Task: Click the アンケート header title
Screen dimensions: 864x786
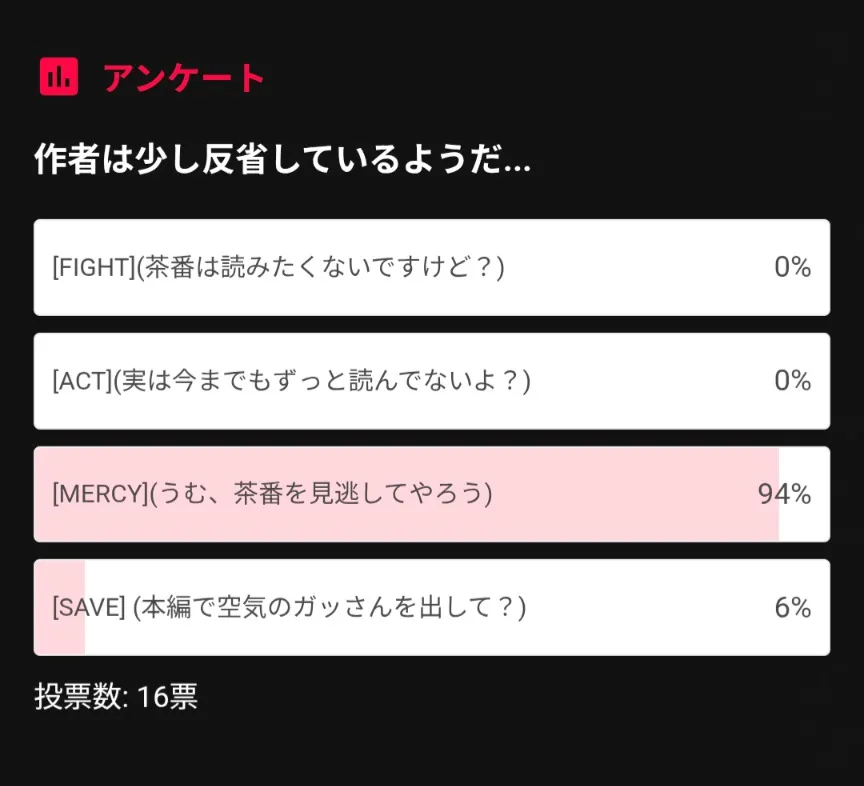Action: tap(184, 78)
